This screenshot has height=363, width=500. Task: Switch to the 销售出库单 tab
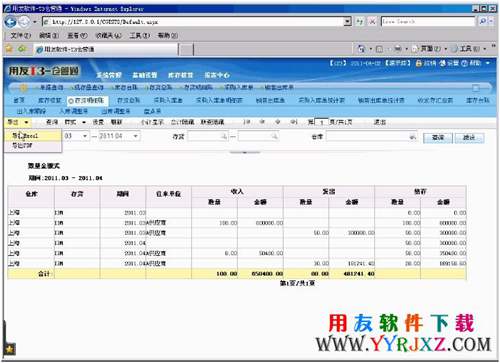[x=270, y=100]
